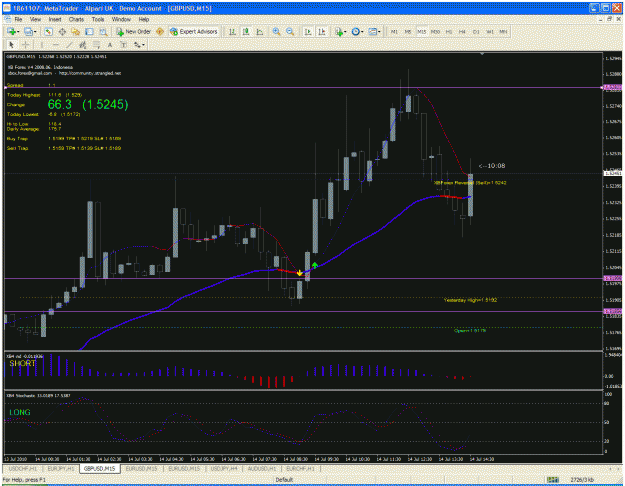
Task: Open the Indicators list dropdown
Action: [341, 31]
